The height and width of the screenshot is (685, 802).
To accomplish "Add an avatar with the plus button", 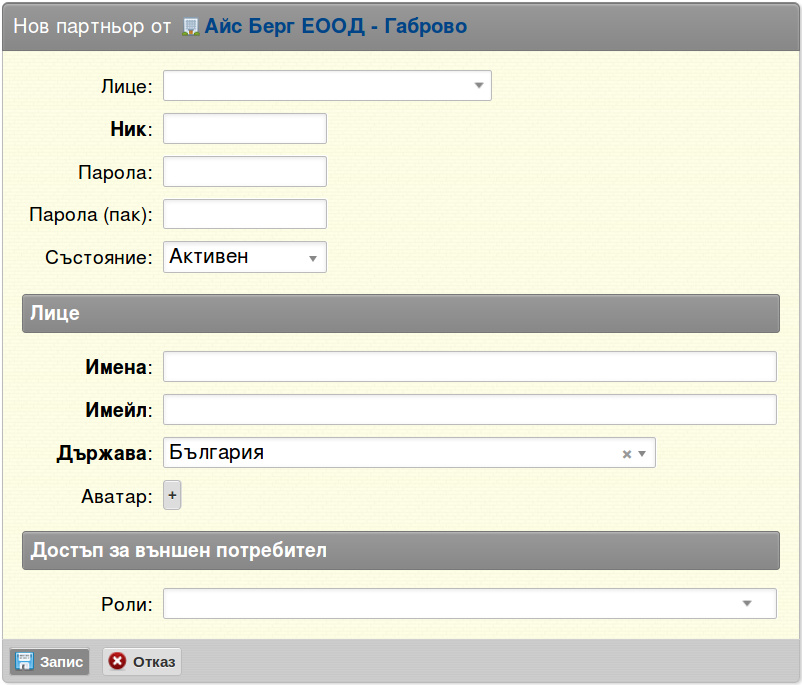I will [x=172, y=495].
